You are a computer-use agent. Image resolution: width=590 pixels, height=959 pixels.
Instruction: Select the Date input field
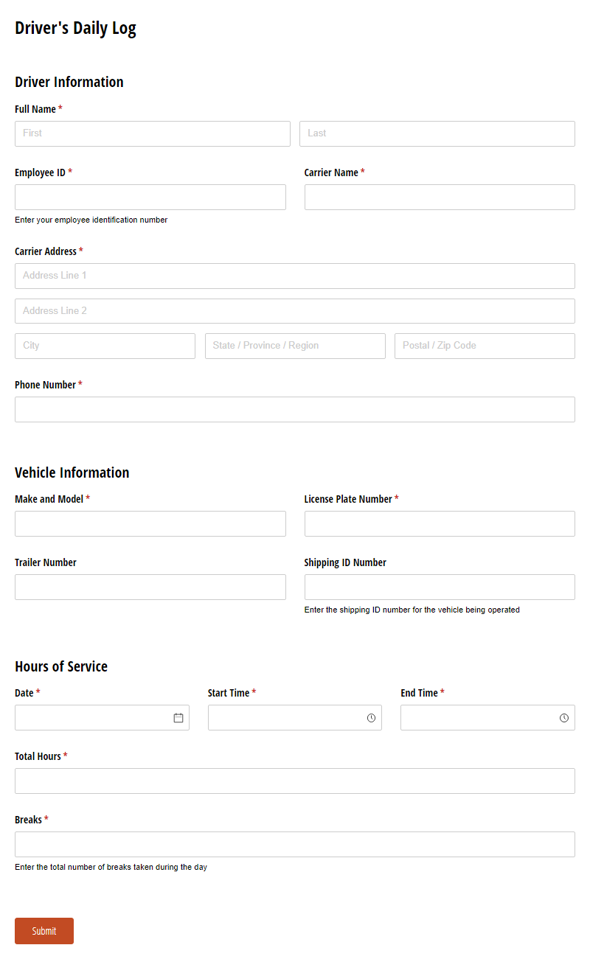click(102, 718)
